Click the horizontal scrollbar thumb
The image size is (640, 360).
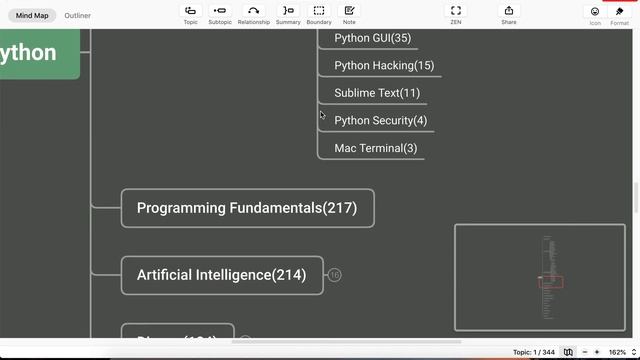point(346,342)
